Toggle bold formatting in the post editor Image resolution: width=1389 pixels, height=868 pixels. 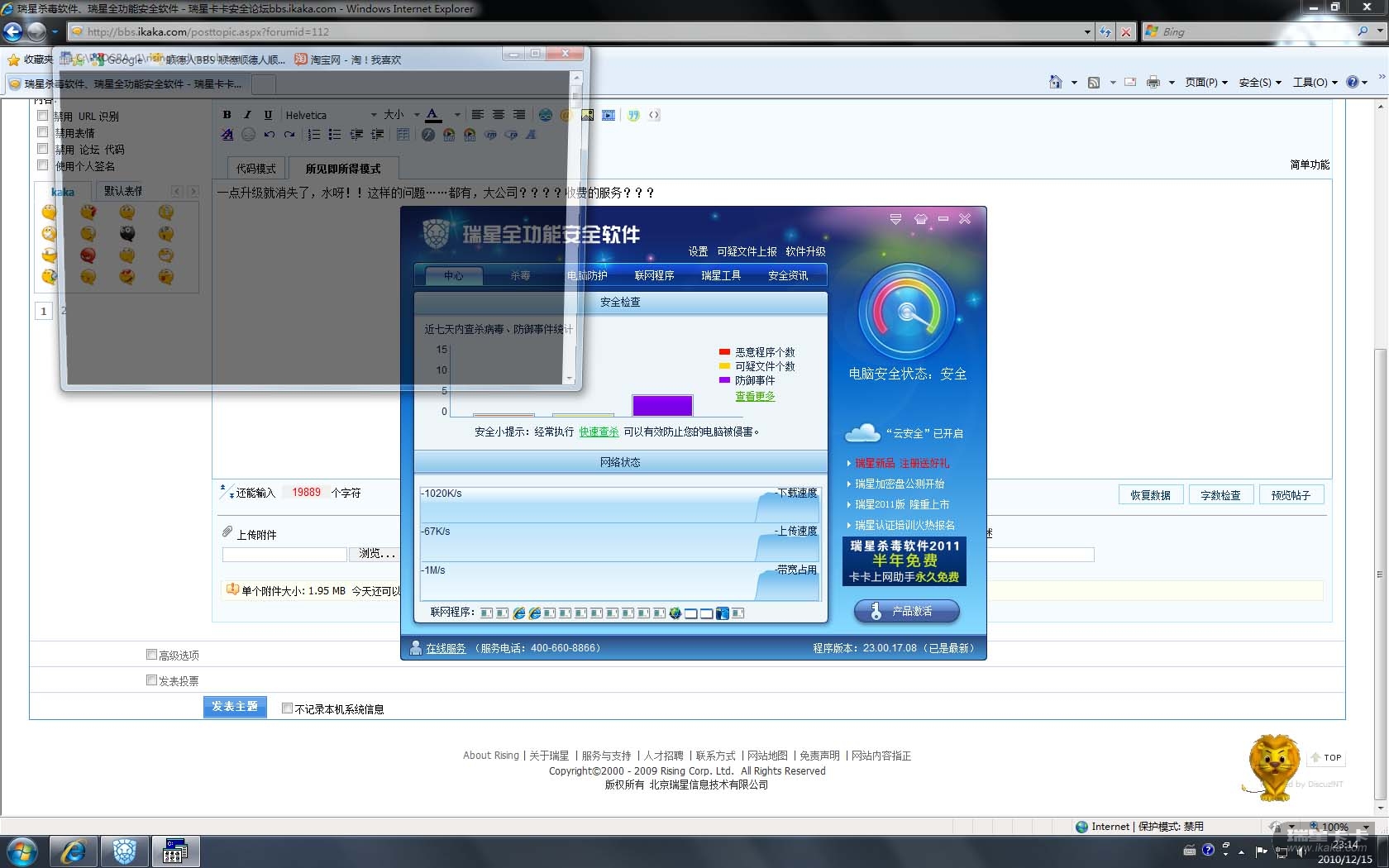click(227, 115)
